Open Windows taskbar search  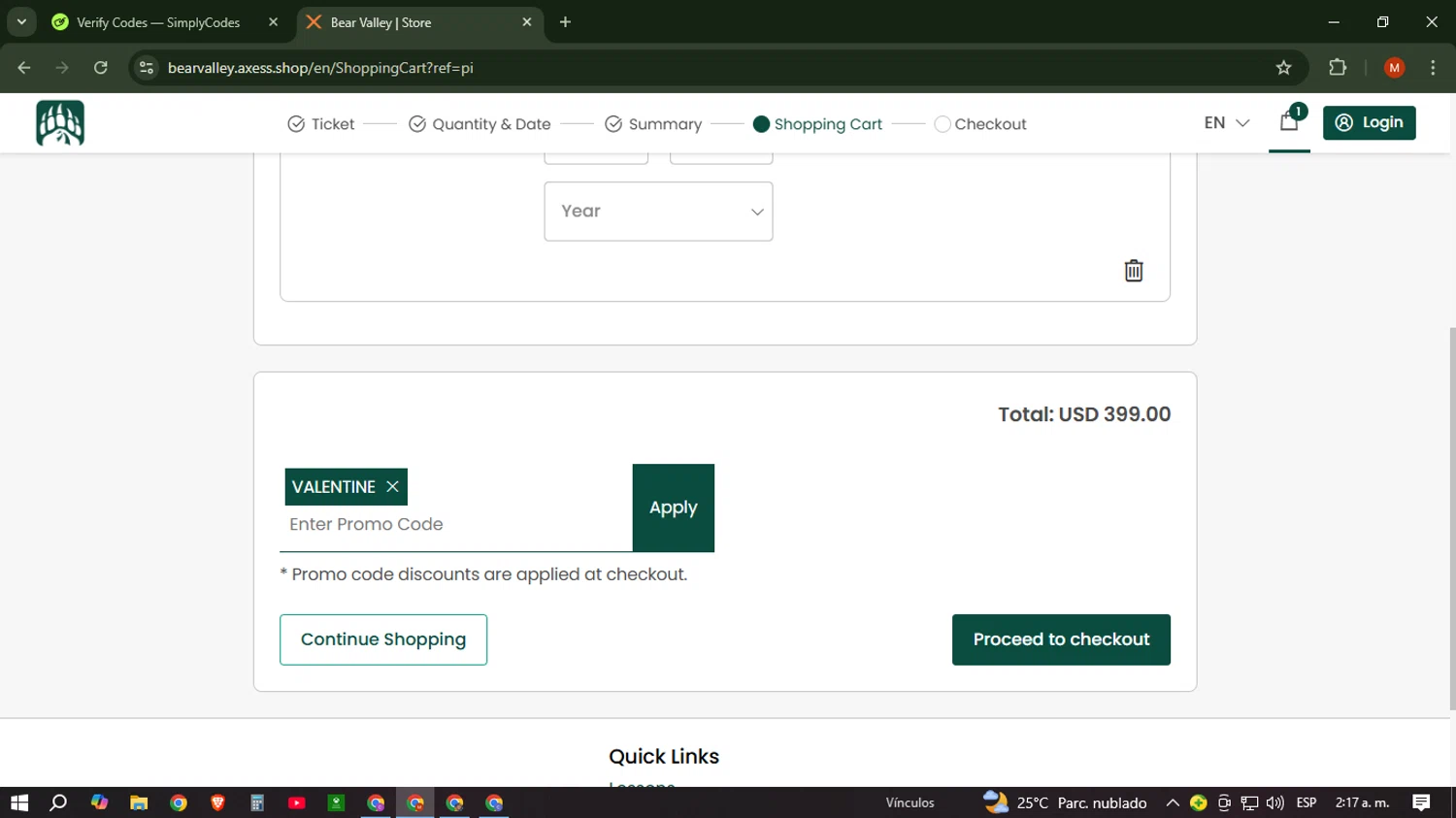pos(58,802)
